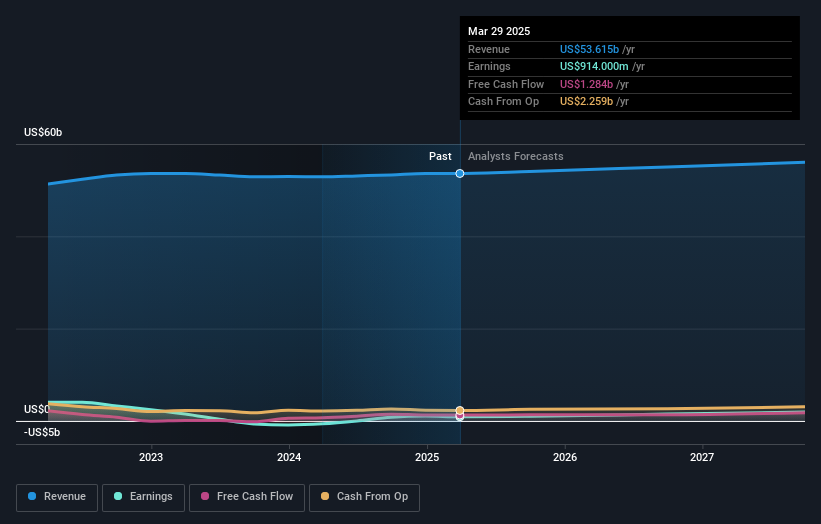The image size is (821, 524).
Task: Click the 'Earnings' row label in tooltip
Action: click(x=489, y=66)
